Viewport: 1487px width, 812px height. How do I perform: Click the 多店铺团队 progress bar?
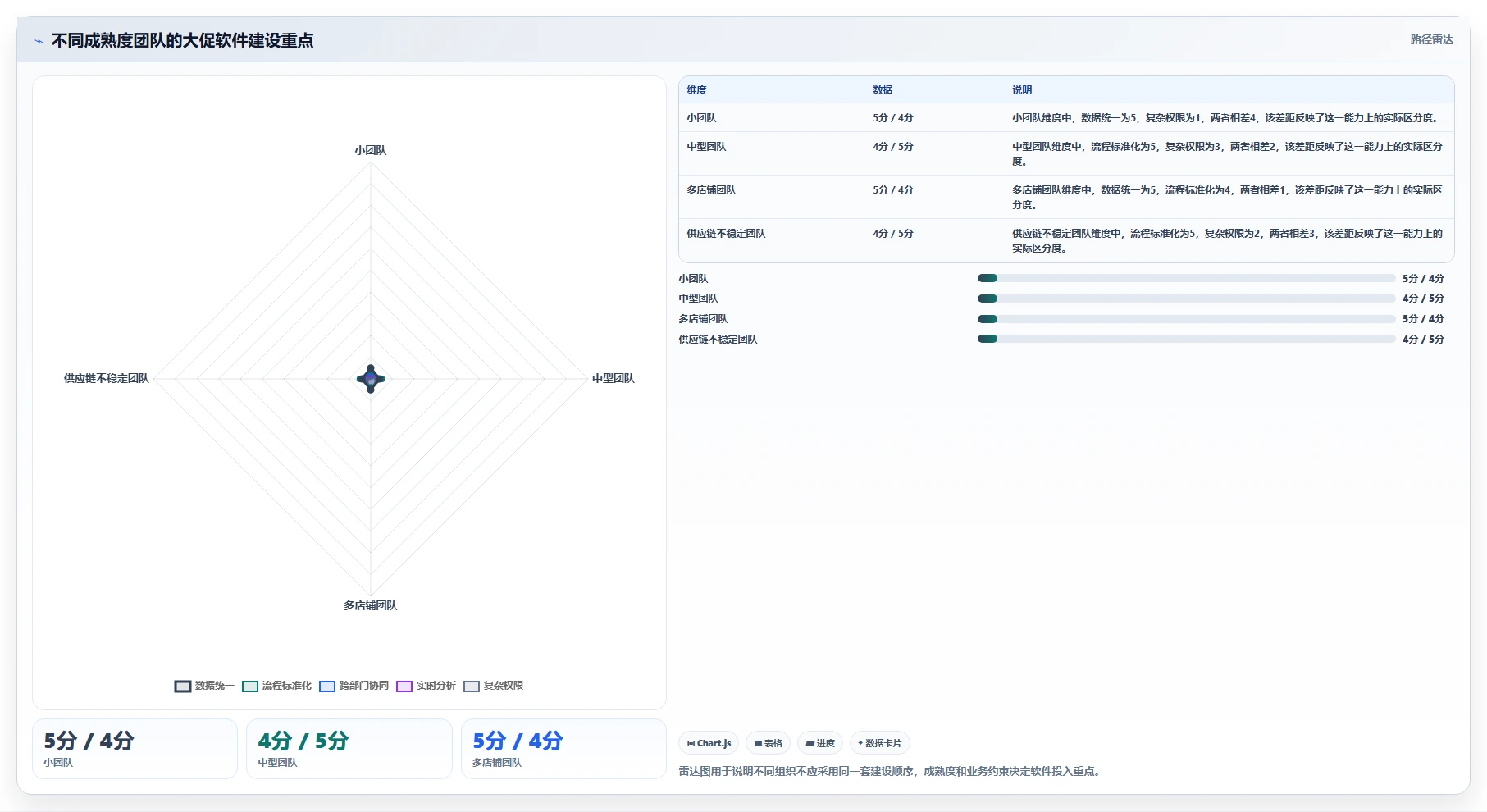pos(1186,319)
